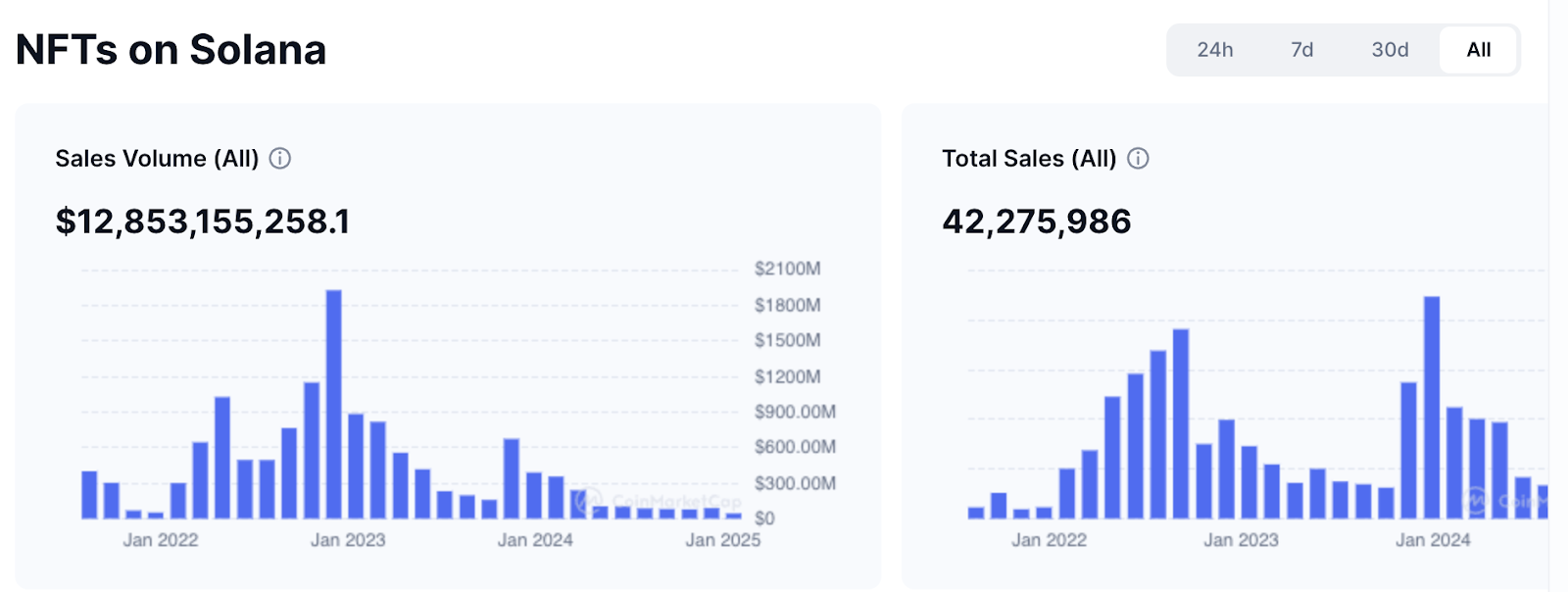Click Jan 2022 label in Sales Volume chart
1568x592 pixels.
pos(161,540)
